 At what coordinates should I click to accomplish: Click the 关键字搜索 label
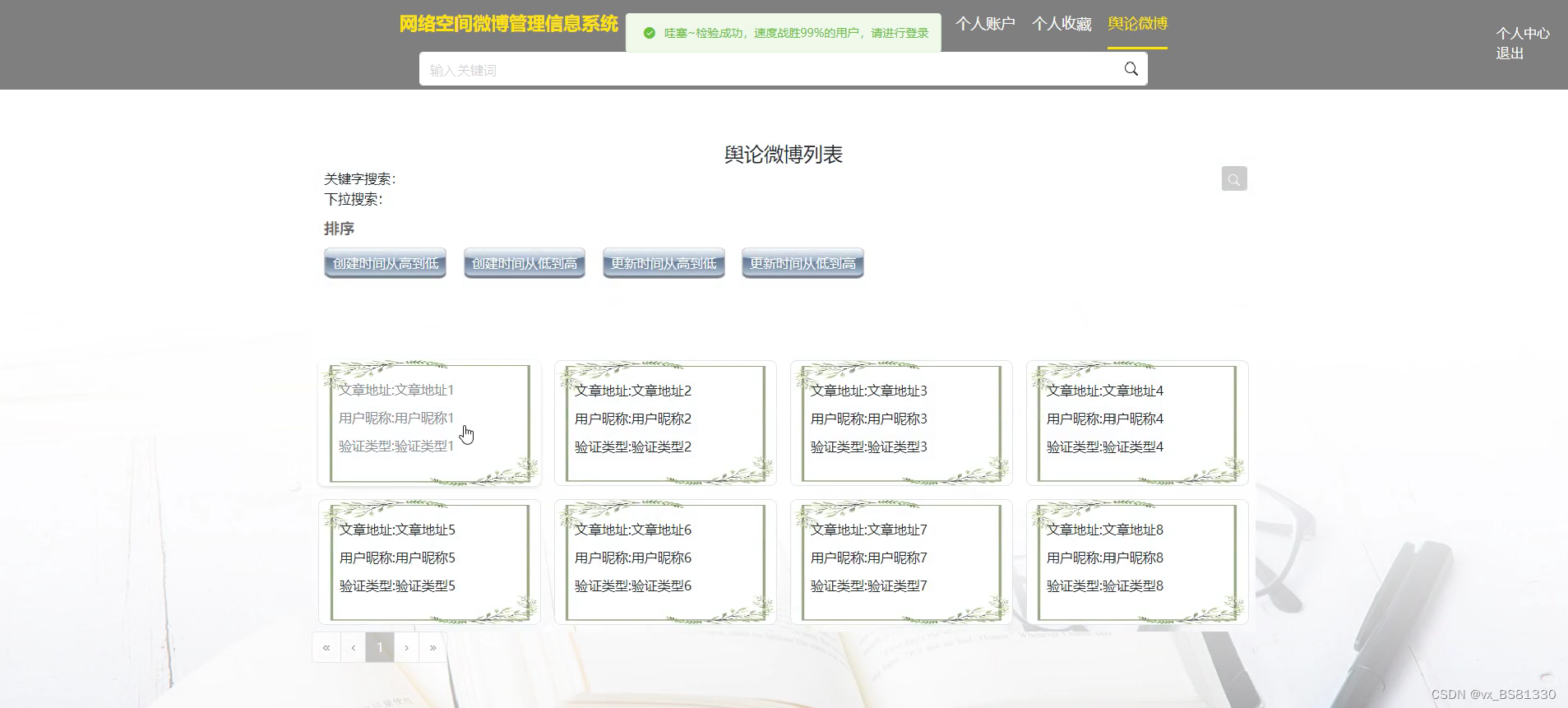359,179
